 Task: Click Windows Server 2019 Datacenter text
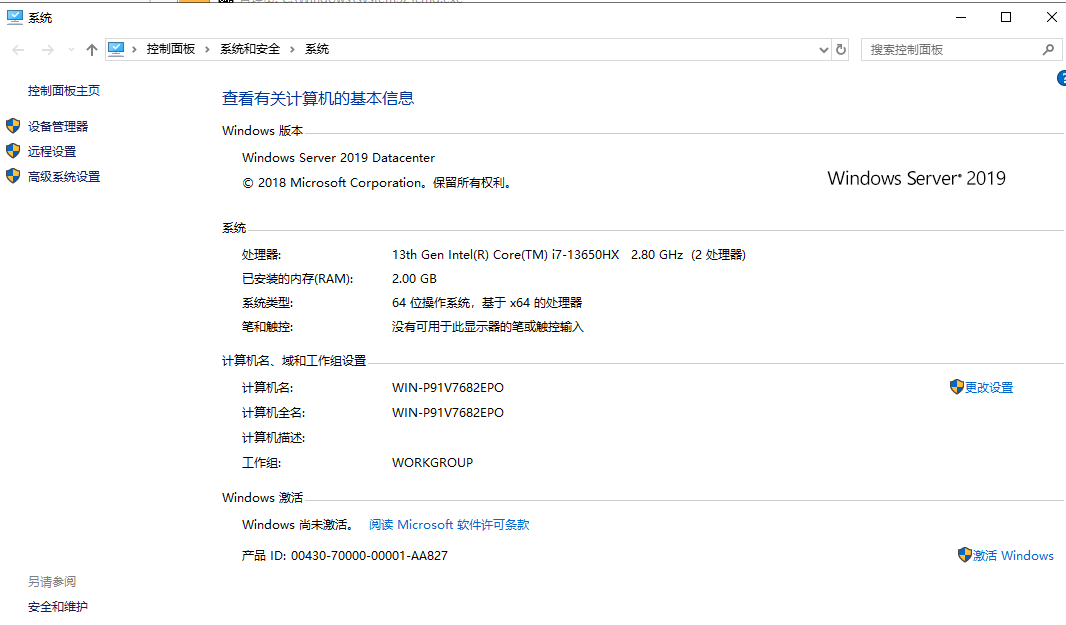click(x=338, y=158)
